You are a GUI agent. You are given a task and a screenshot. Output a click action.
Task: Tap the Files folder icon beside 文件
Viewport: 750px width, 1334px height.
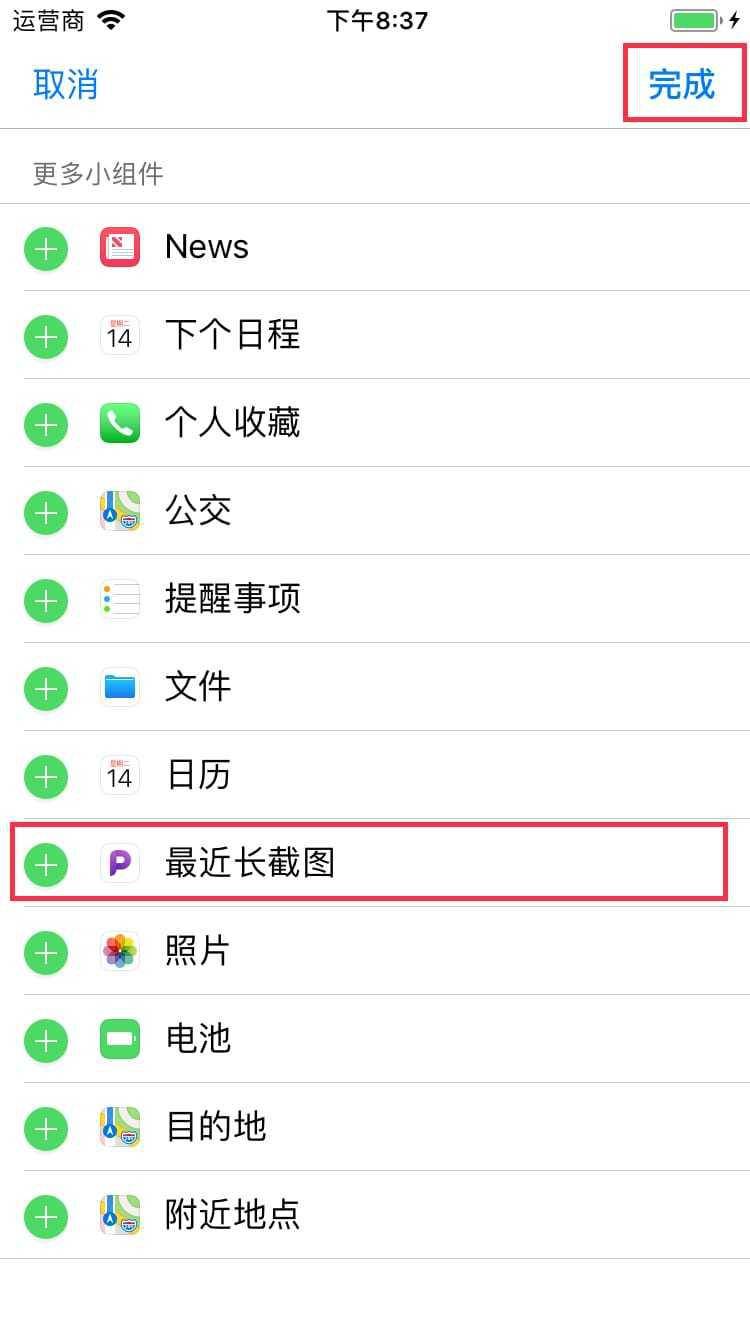(120, 688)
